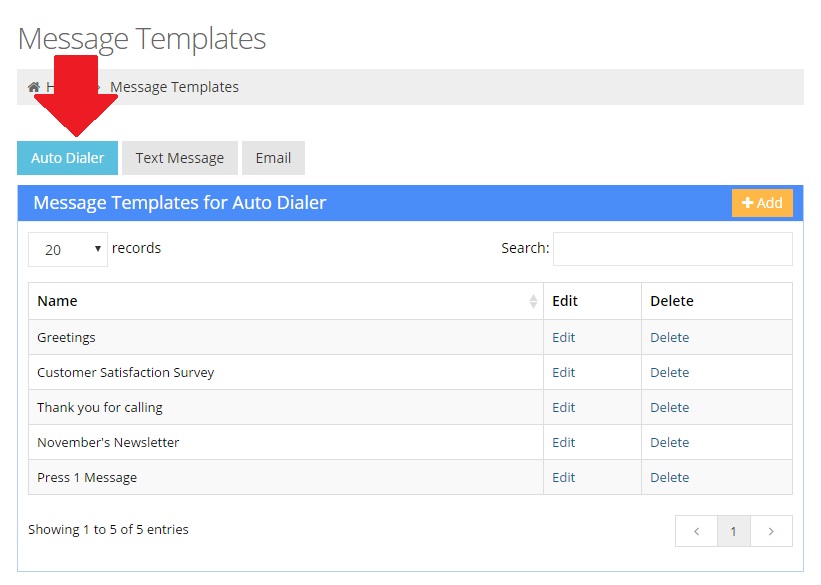Click the next page chevron
Image resolution: width=821 pixels, height=585 pixels.
[771, 531]
